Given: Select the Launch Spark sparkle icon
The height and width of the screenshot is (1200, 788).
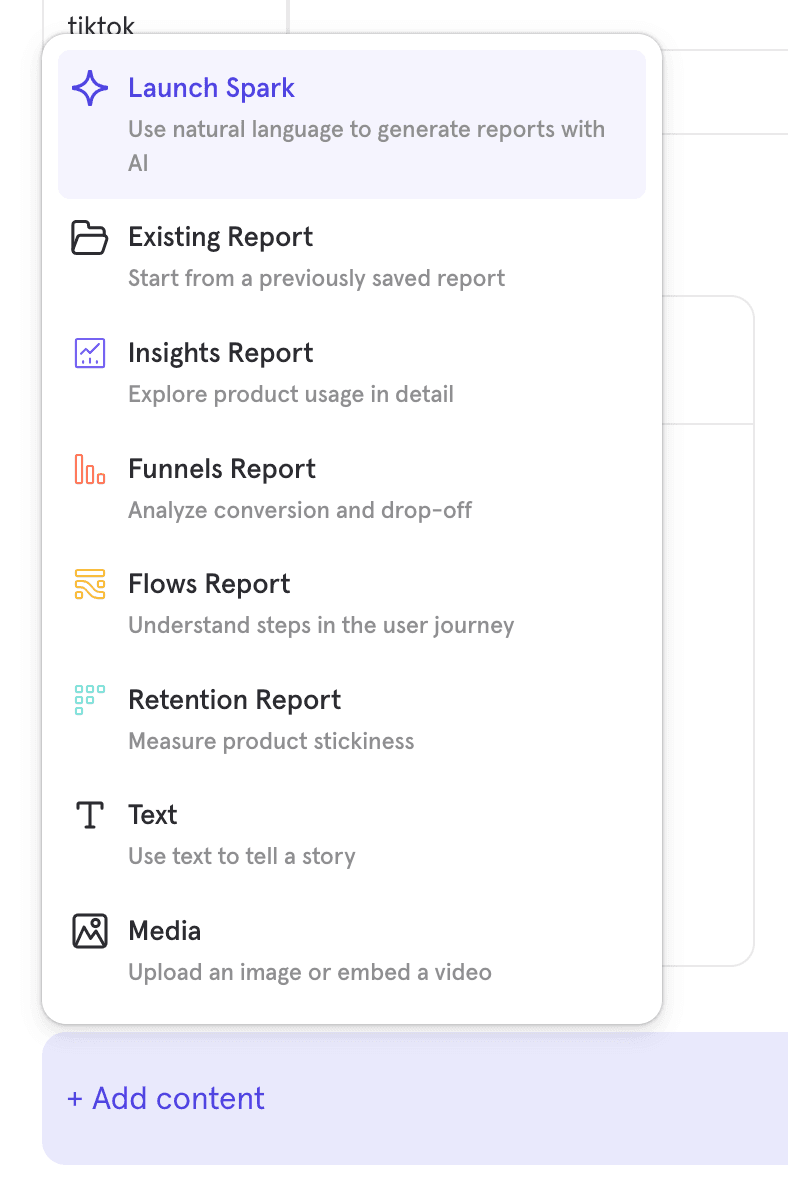Looking at the screenshot, I should tap(89, 88).
